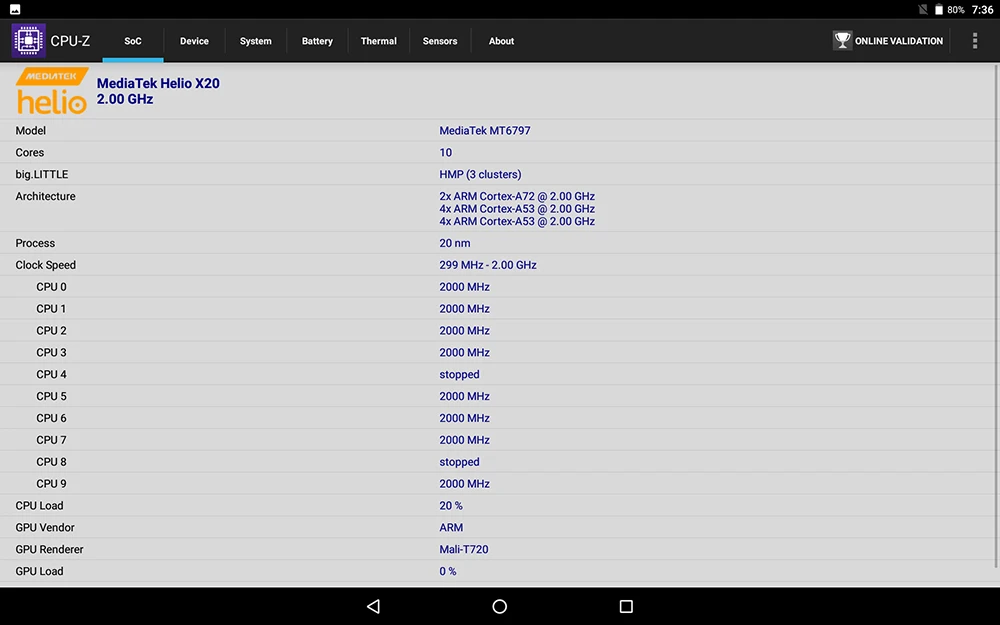Tap the MediaTek Helio logo

tap(52, 91)
